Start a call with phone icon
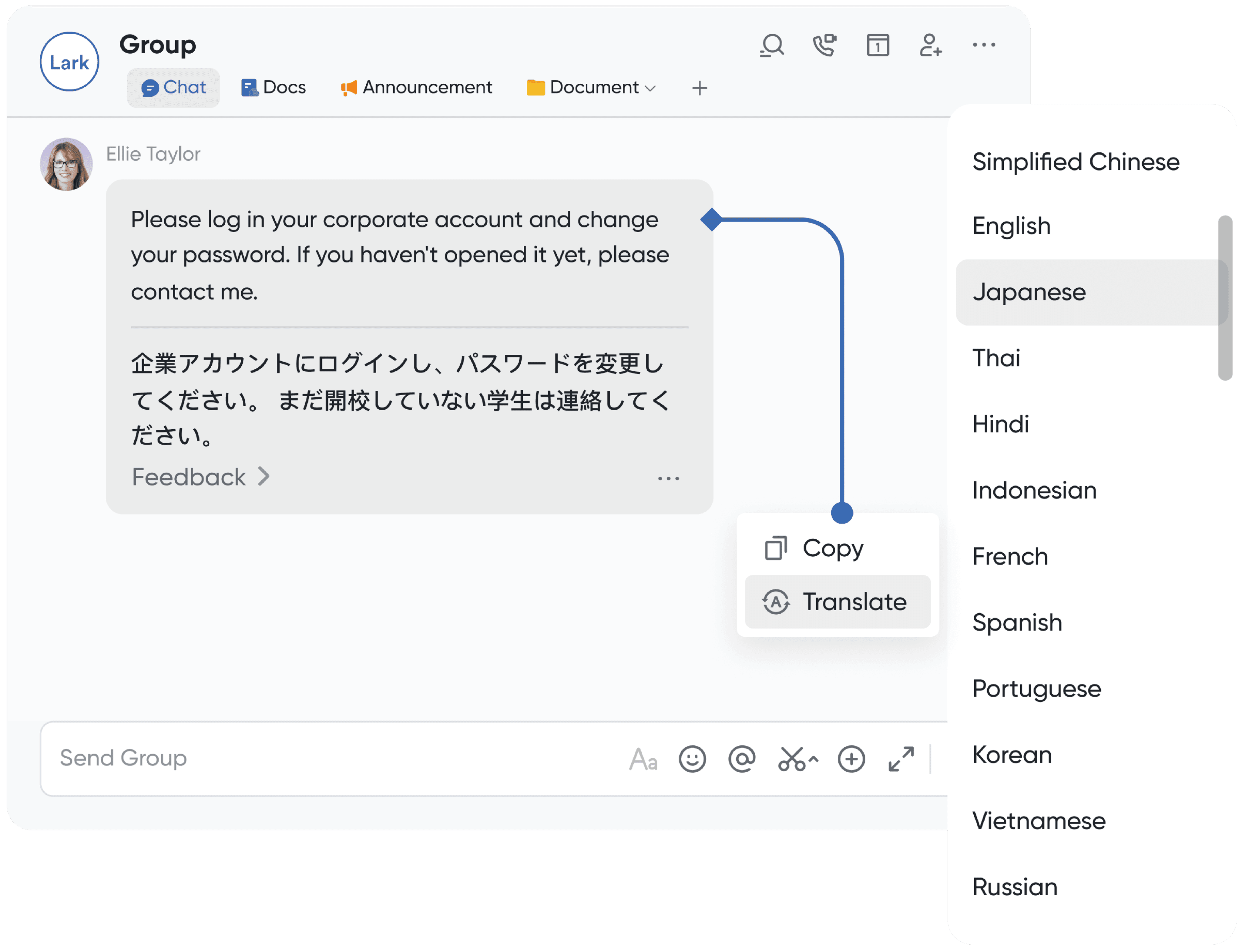1242x952 pixels. click(x=824, y=45)
